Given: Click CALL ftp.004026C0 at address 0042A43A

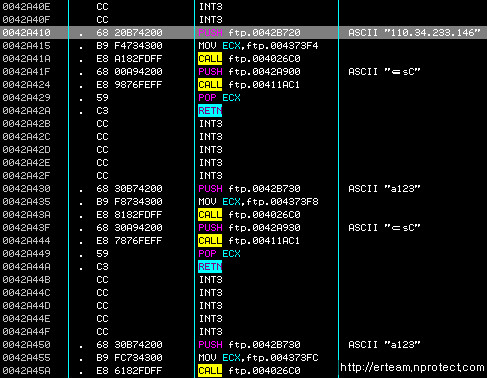Looking at the screenshot, I should tap(249, 215).
